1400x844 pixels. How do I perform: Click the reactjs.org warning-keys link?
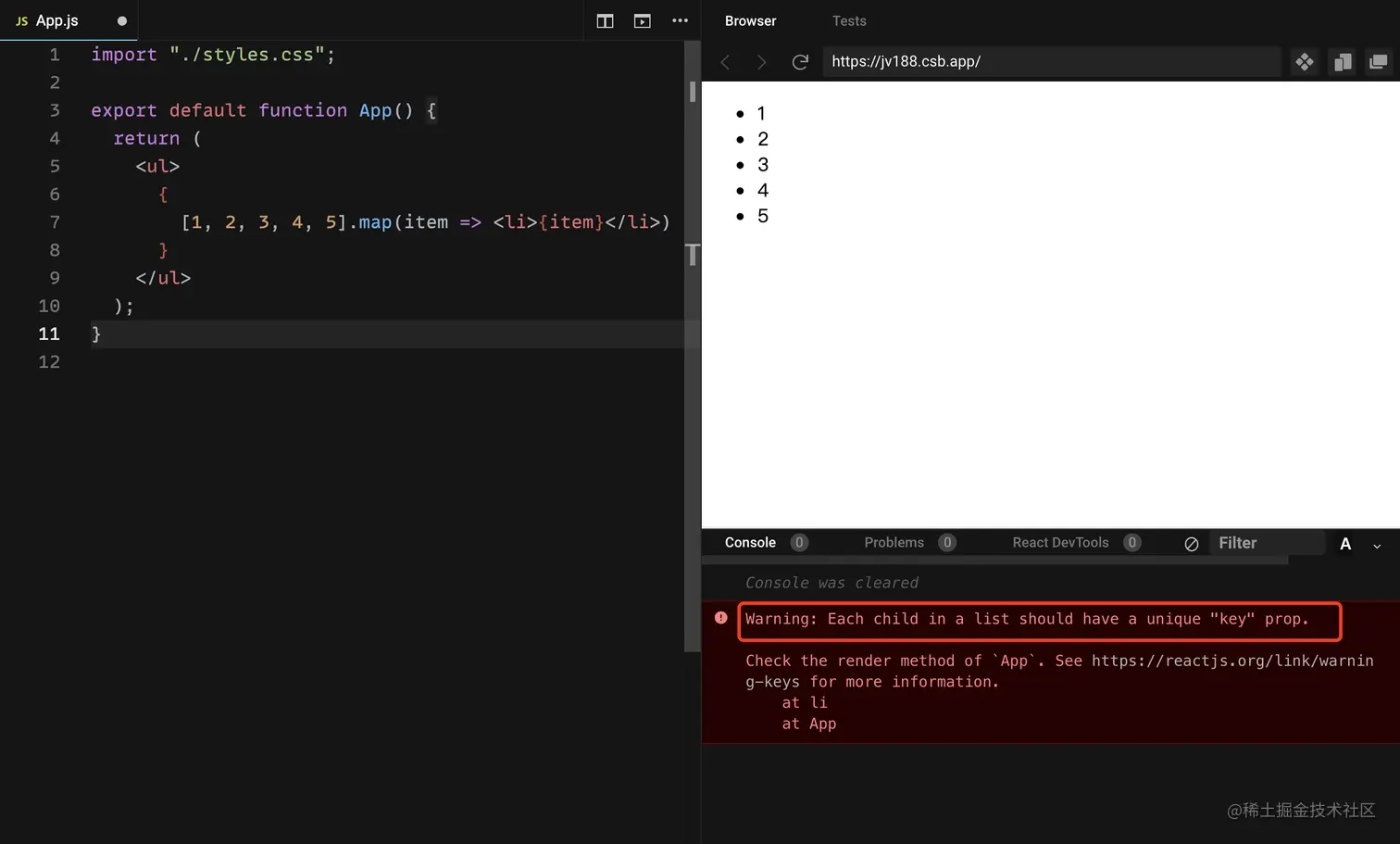(1059, 671)
